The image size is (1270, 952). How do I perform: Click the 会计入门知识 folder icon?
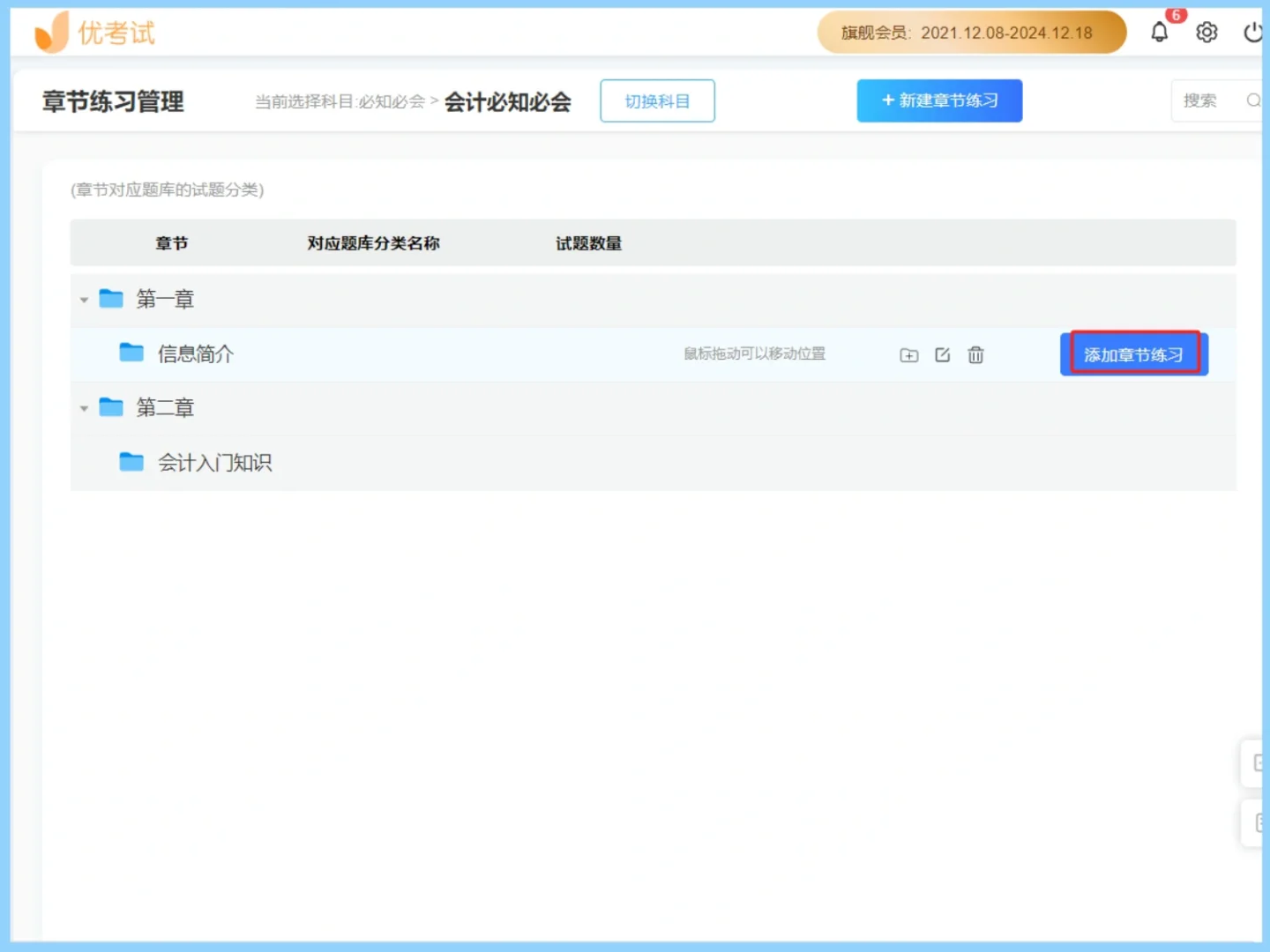[x=131, y=462]
